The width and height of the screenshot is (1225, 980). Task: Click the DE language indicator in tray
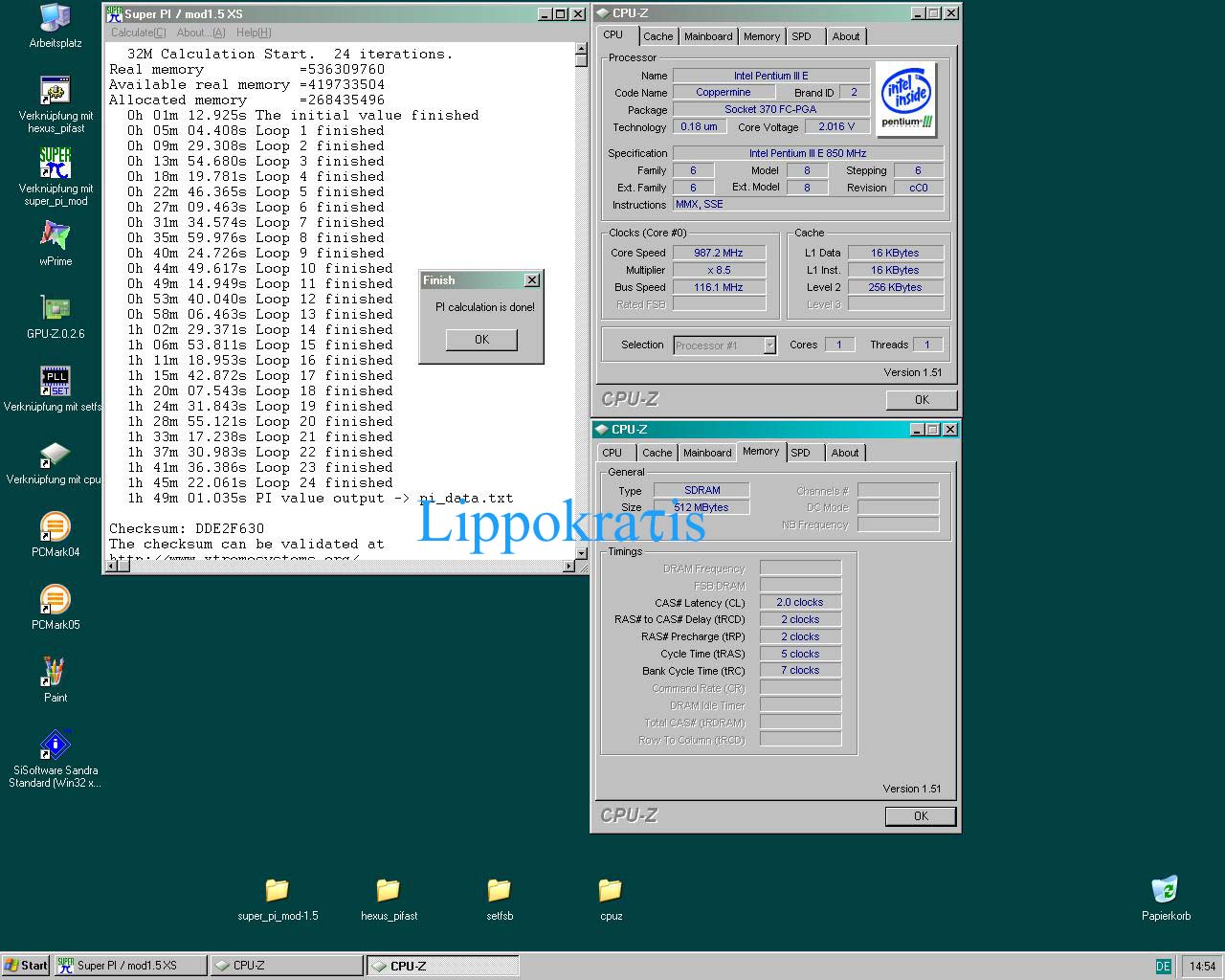pos(1163,966)
